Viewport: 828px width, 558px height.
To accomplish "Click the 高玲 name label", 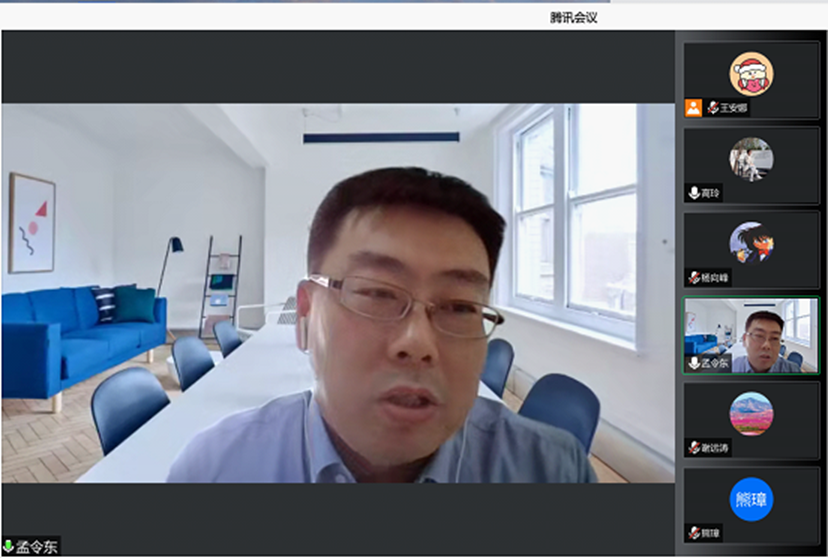I will click(x=711, y=192).
